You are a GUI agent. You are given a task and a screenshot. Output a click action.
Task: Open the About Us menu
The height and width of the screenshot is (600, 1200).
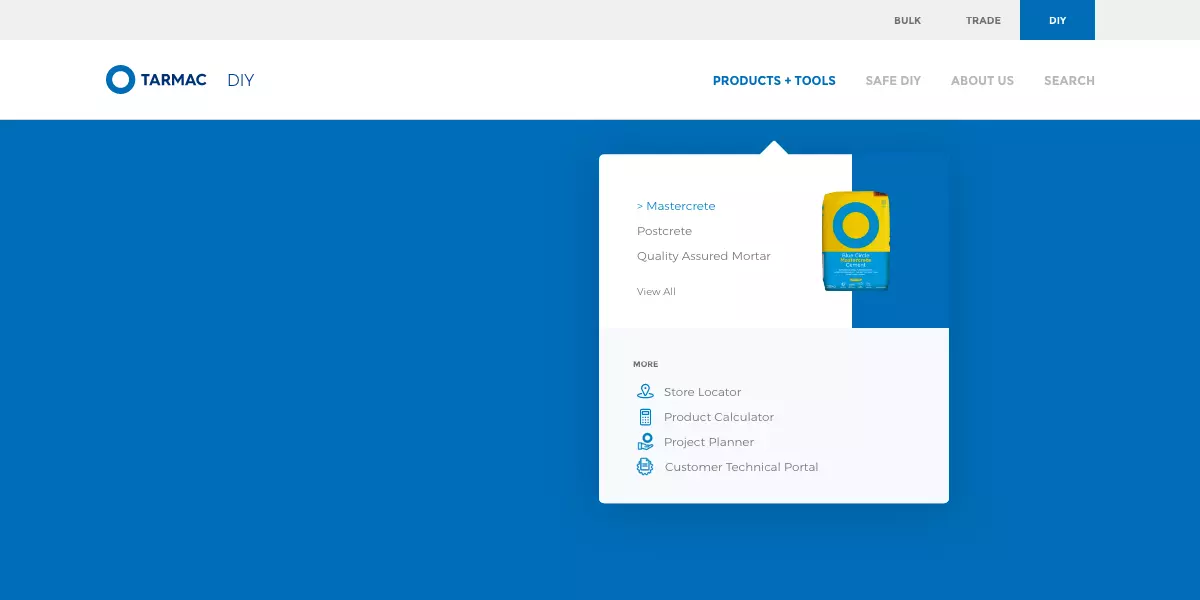982,81
